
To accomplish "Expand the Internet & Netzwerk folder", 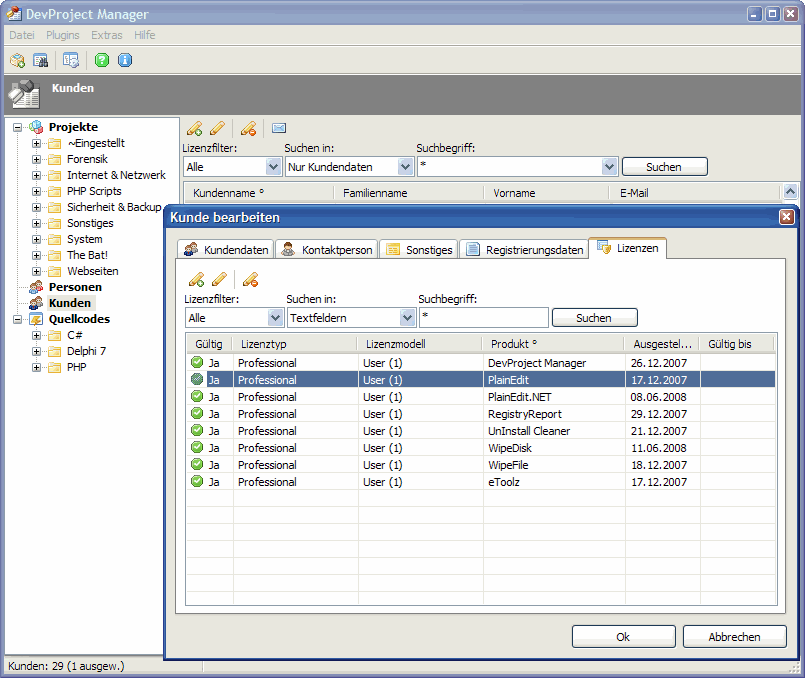I will pos(36,176).
